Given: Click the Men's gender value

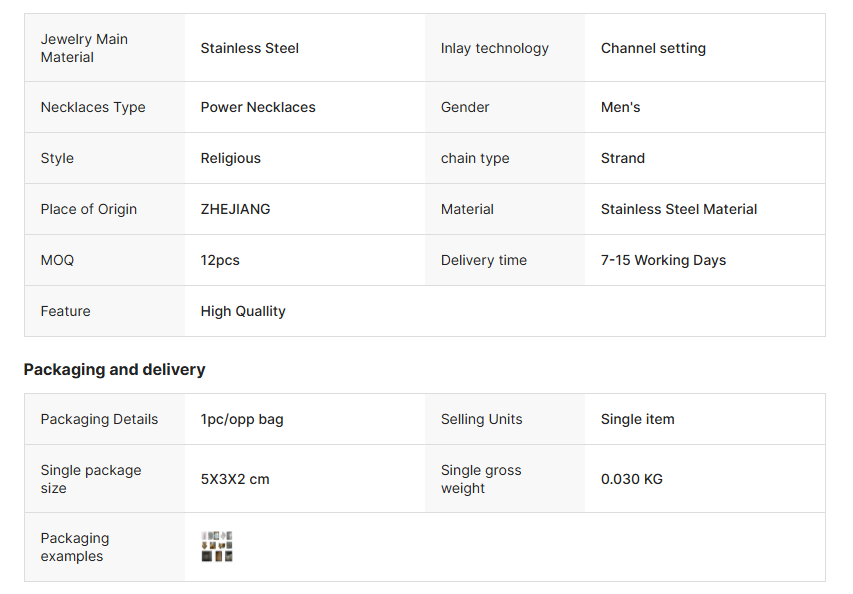Looking at the screenshot, I should click(x=620, y=107).
